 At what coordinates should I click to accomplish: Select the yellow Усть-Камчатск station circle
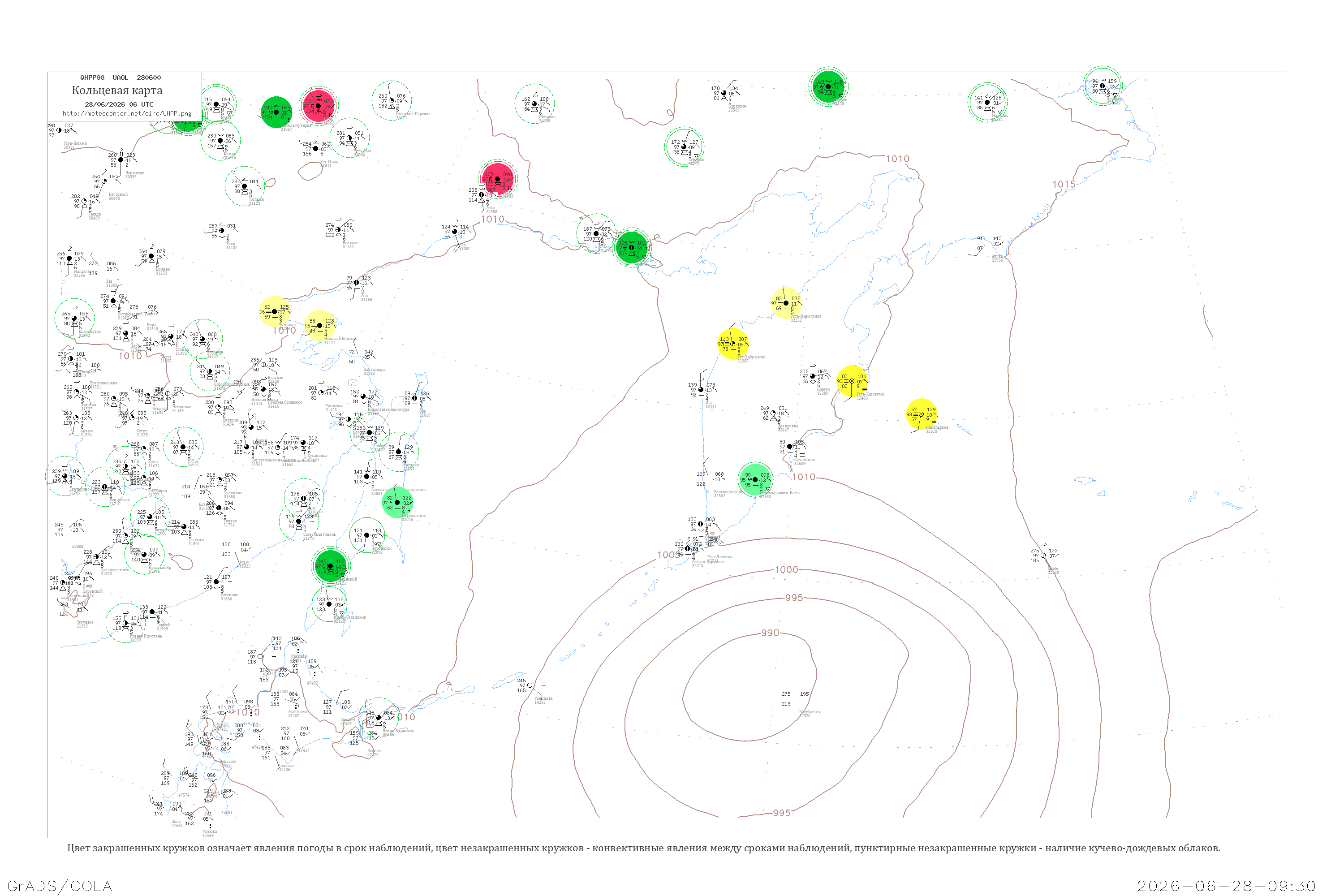pos(853,381)
